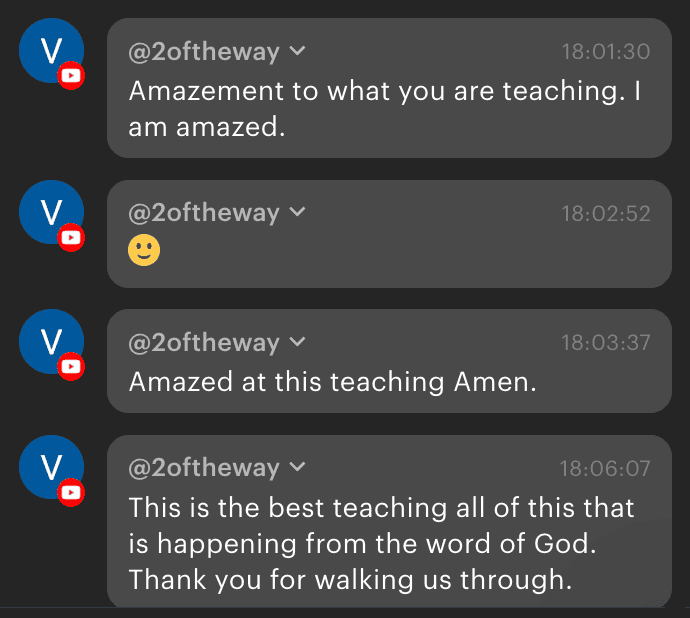The height and width of the screenshot is (618, 690).
Task: Click the message starting "This is the best teaching"
Action: pos(381,544)
